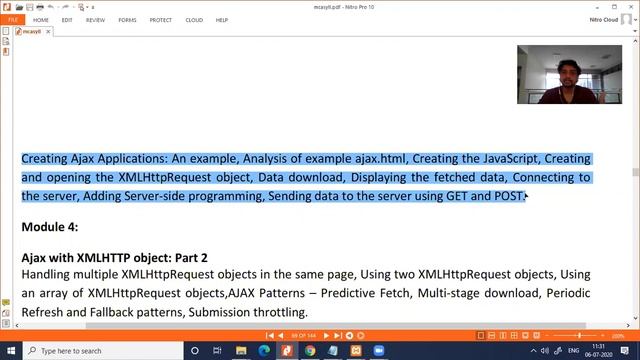The height and width of the screenshot is (360, 640).
Task: Click the Undo arrow icon
Action: [x=51, y=7]
